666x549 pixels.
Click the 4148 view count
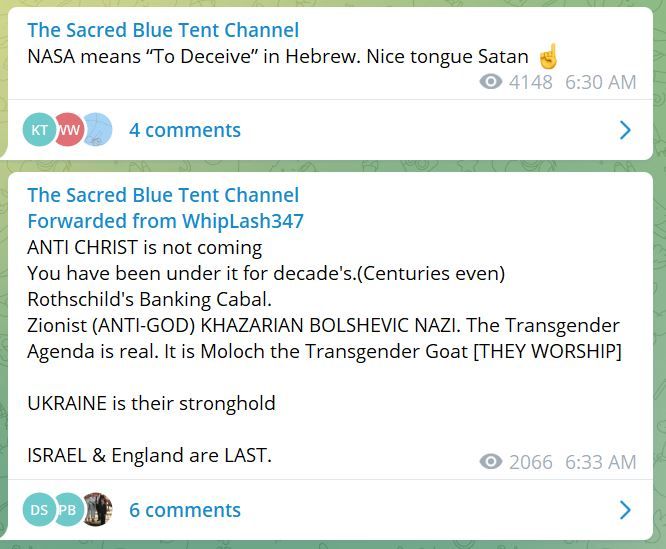tap(530, 82)
